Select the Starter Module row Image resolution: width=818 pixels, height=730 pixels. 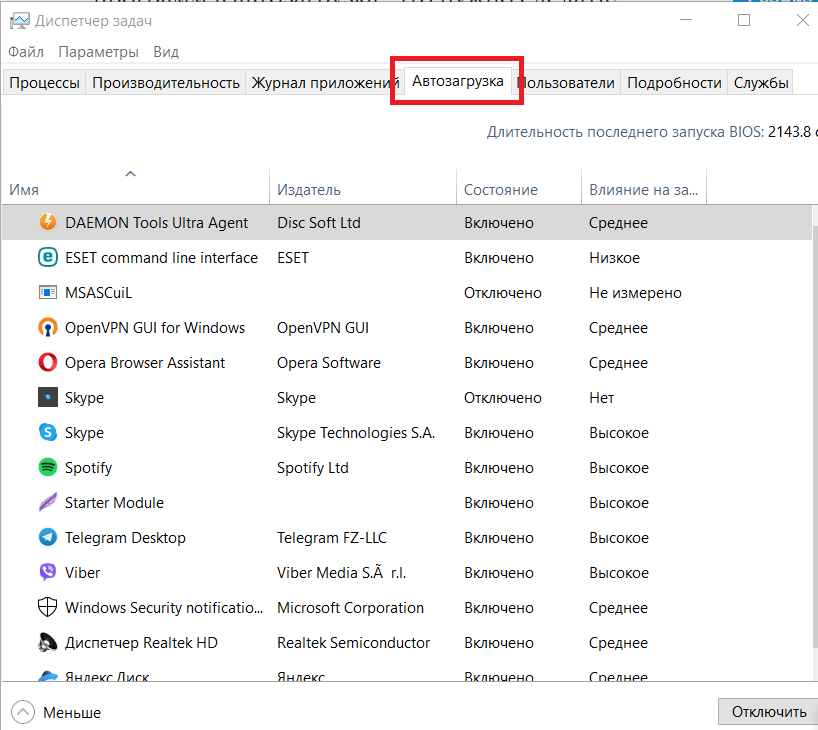coord(114,503)
